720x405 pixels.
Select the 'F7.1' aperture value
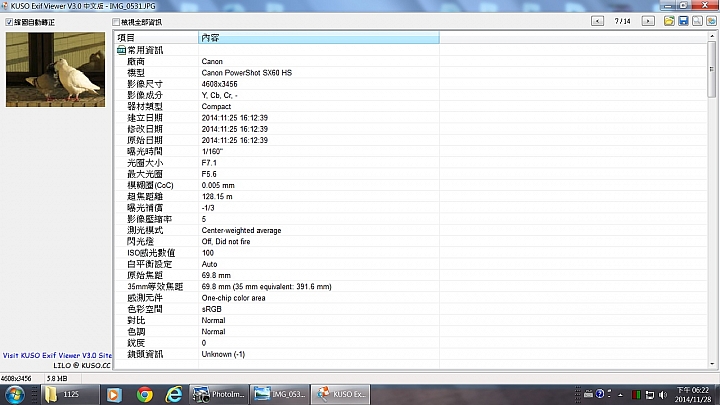(209, 163)
